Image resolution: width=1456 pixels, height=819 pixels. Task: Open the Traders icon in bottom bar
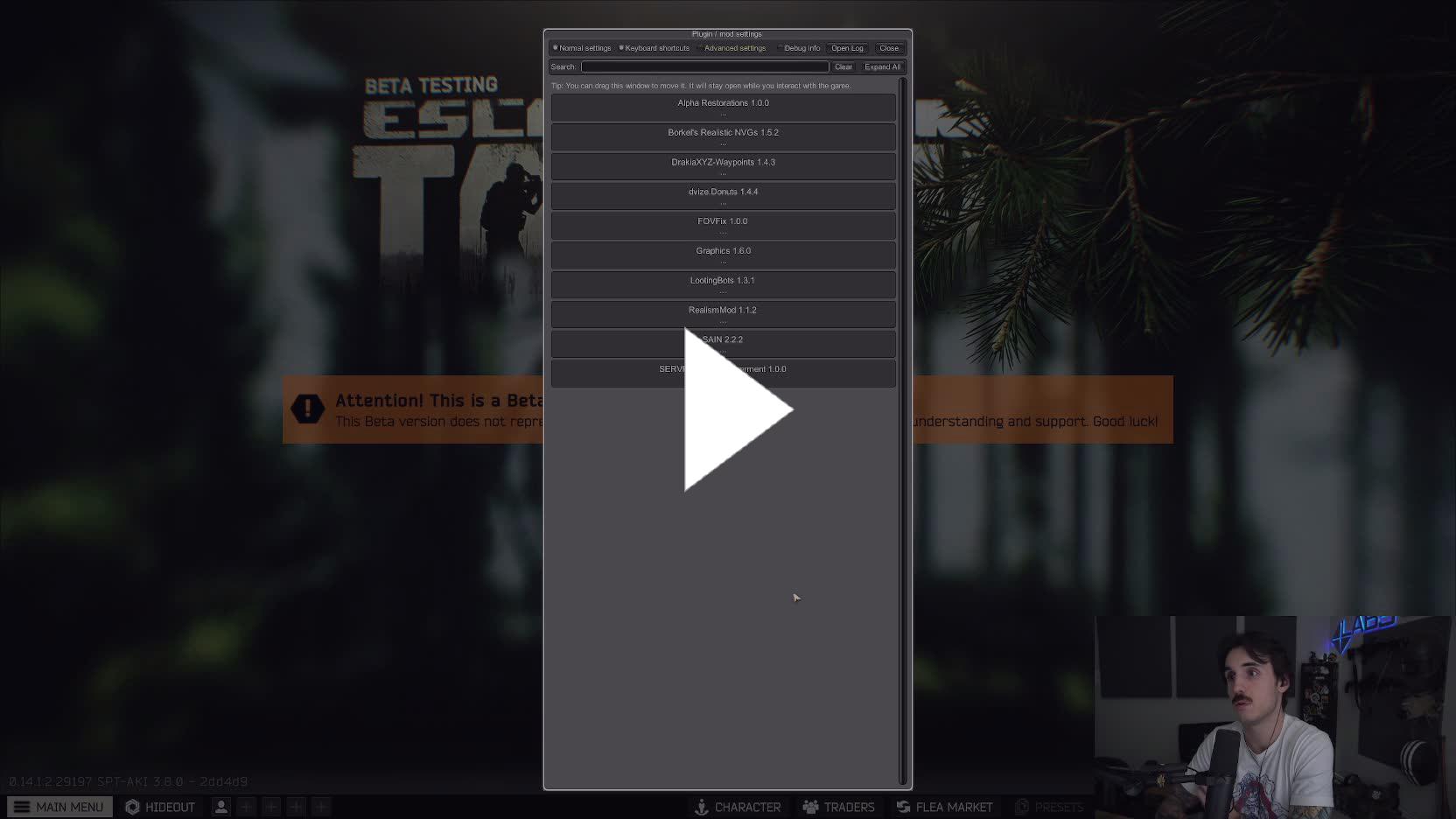point(810,807)
